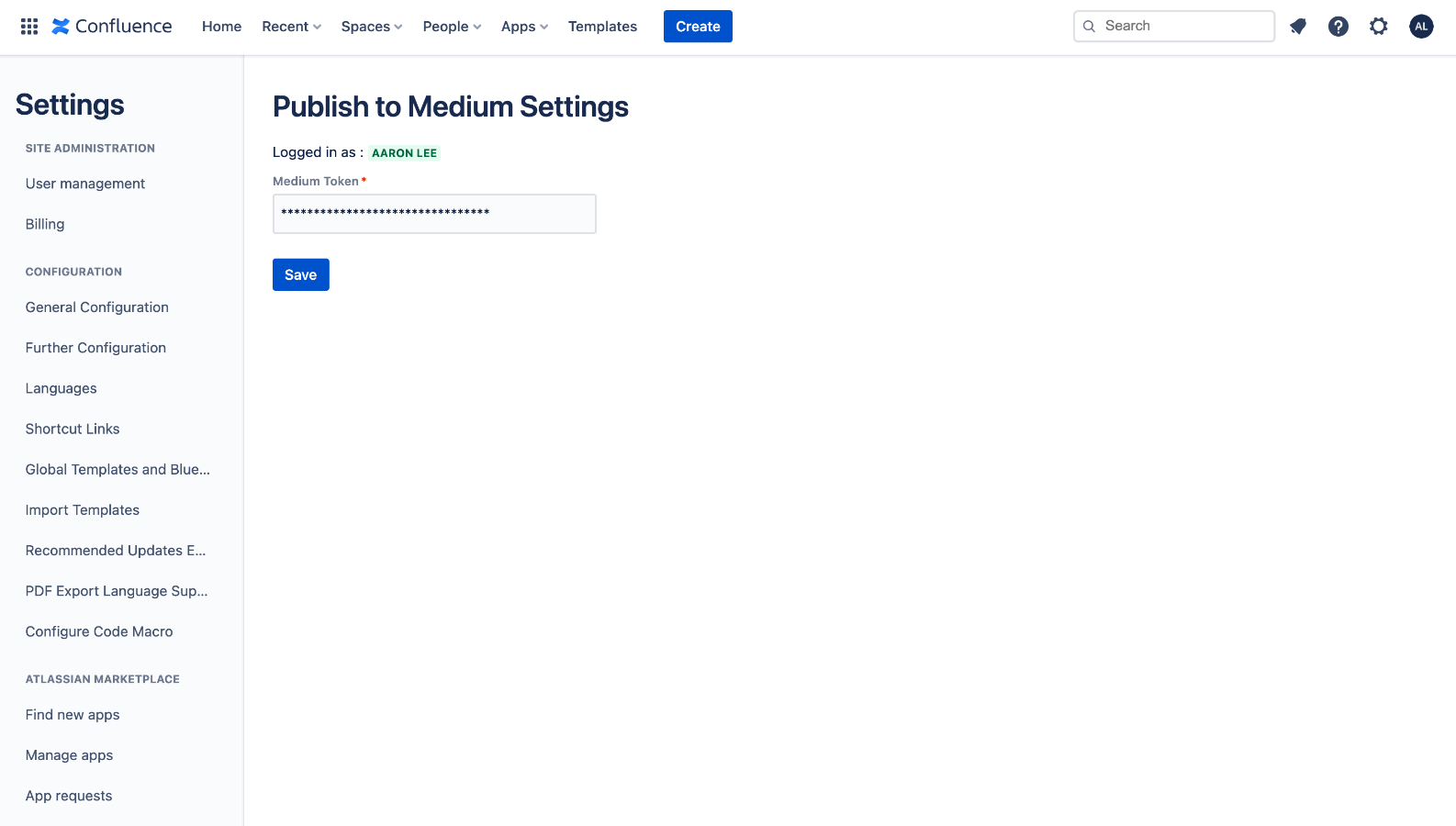Click the CONFIGURATION section header
The image size is (1456, 826).
pos(73,272)
